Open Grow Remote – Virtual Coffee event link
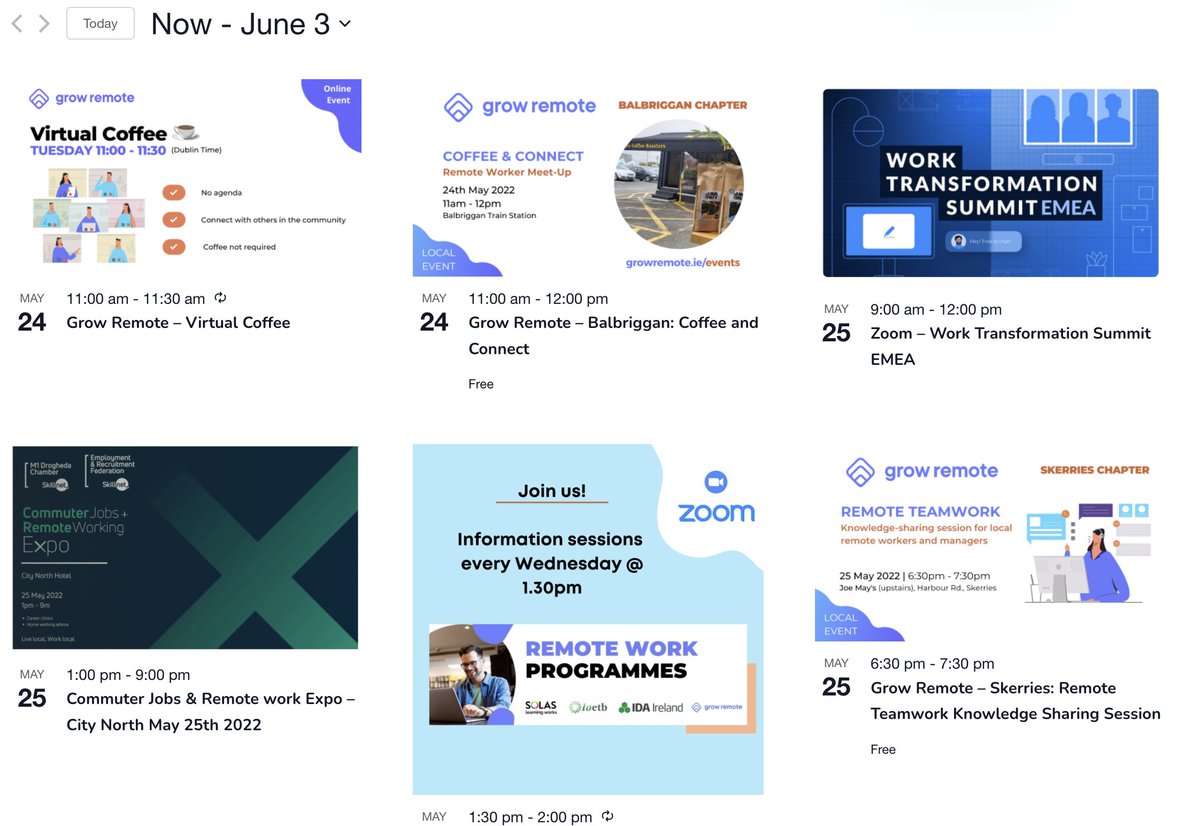The width and height of the screenshot is (1200, 826). pyautogui.click(x=178, y=322)
